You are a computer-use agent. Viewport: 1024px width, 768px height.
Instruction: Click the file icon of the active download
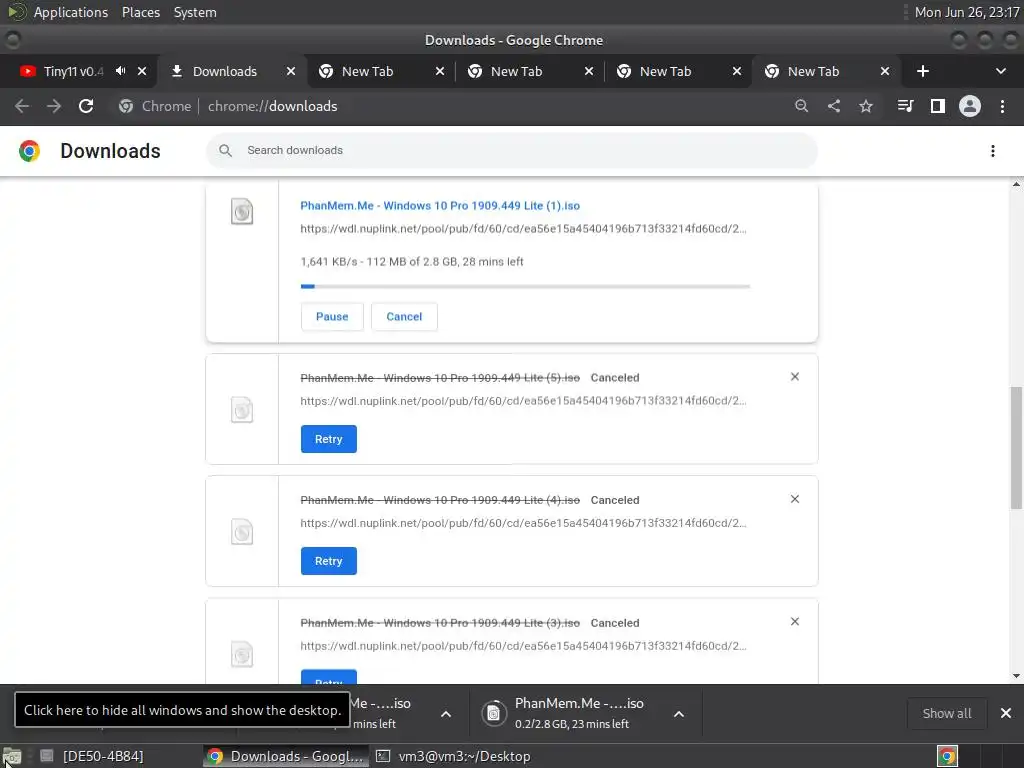click(x=242, y=212)
